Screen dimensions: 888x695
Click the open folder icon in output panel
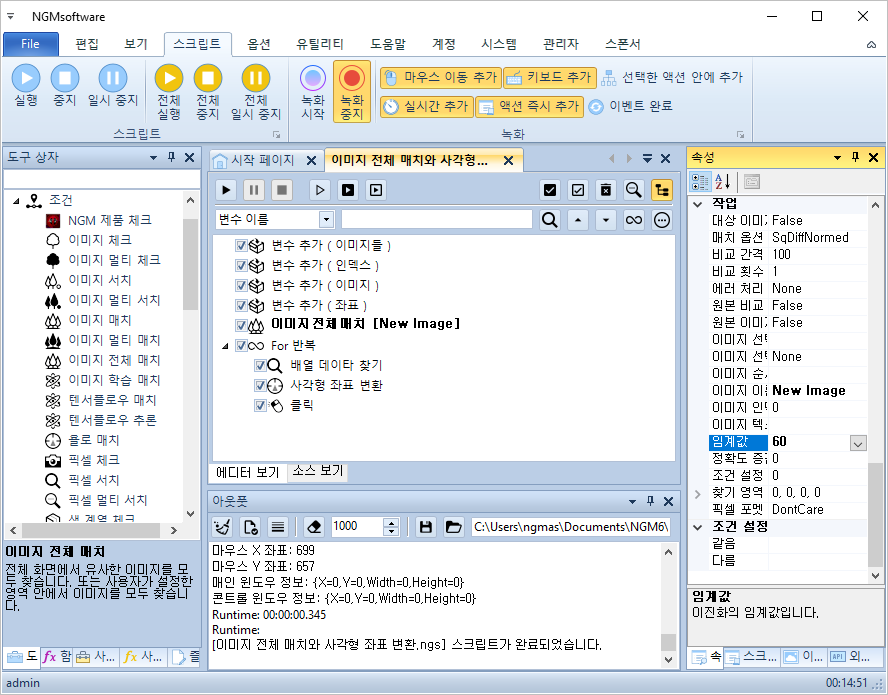pyautogui.click(x=453, y=527)
